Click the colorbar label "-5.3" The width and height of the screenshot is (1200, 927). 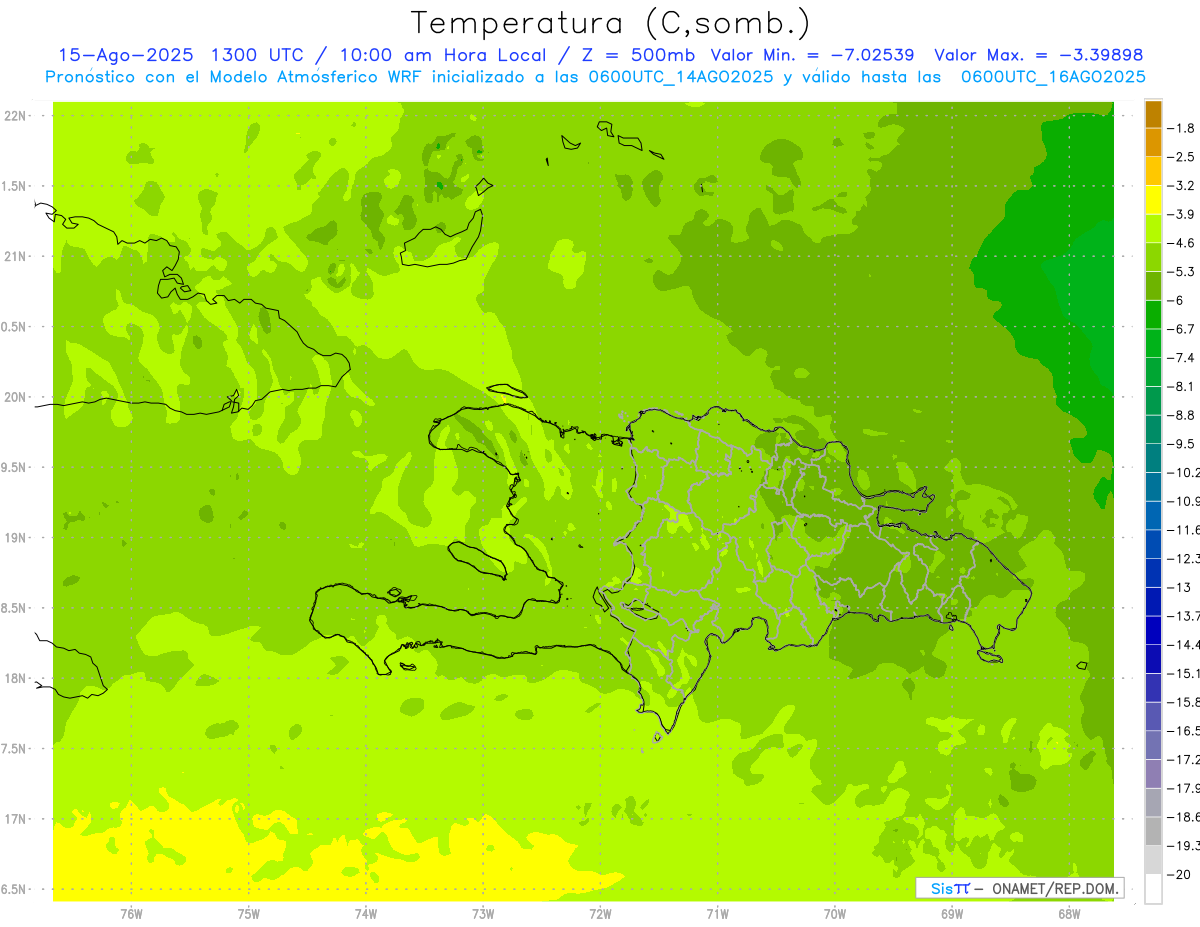coord(1182,272)
